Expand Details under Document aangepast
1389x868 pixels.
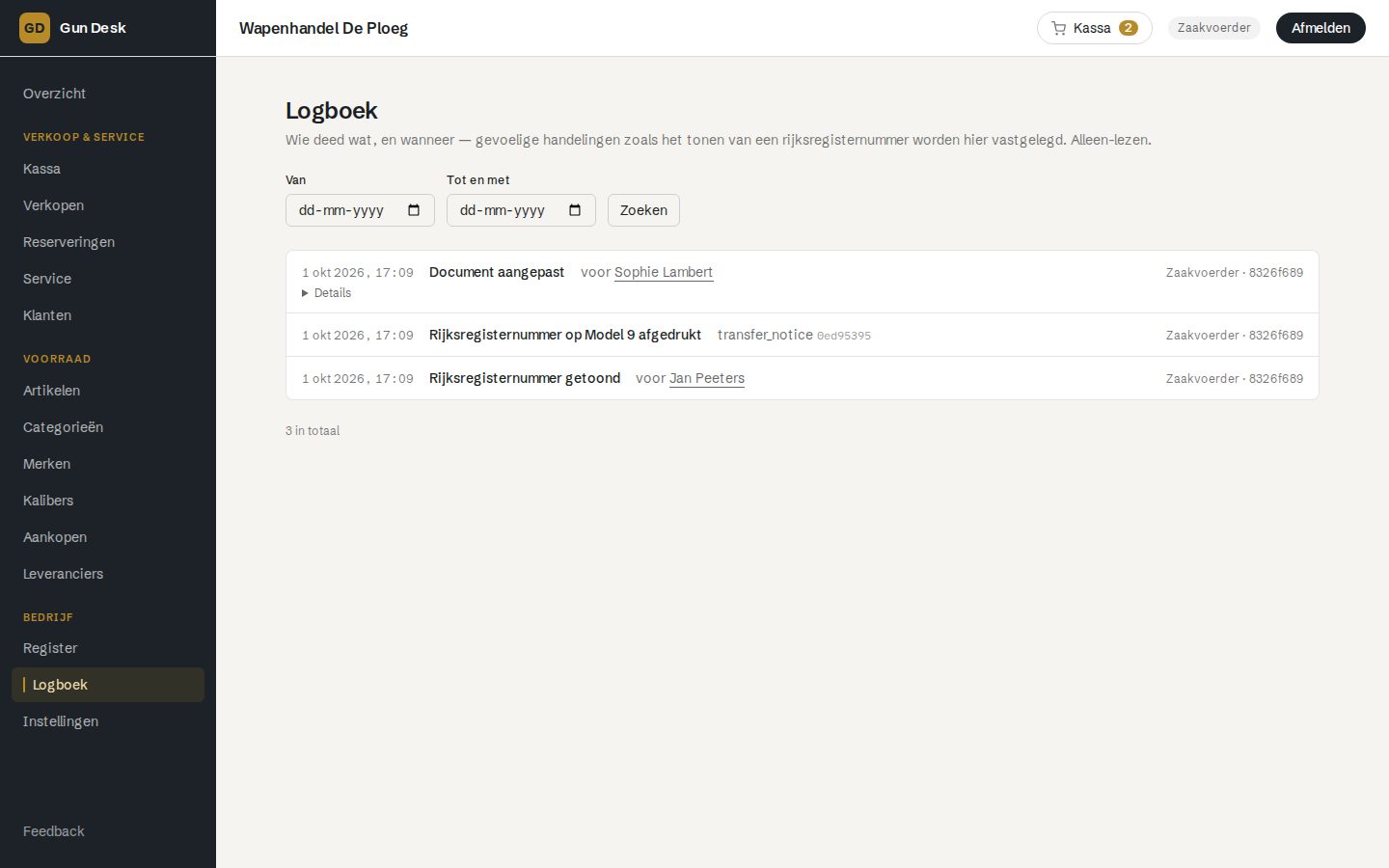(x=326, y=293)
